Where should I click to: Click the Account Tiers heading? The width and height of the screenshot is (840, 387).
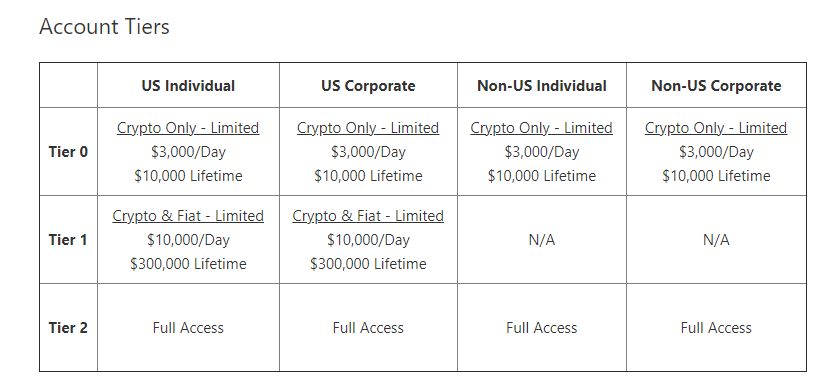tap(104, 27)
